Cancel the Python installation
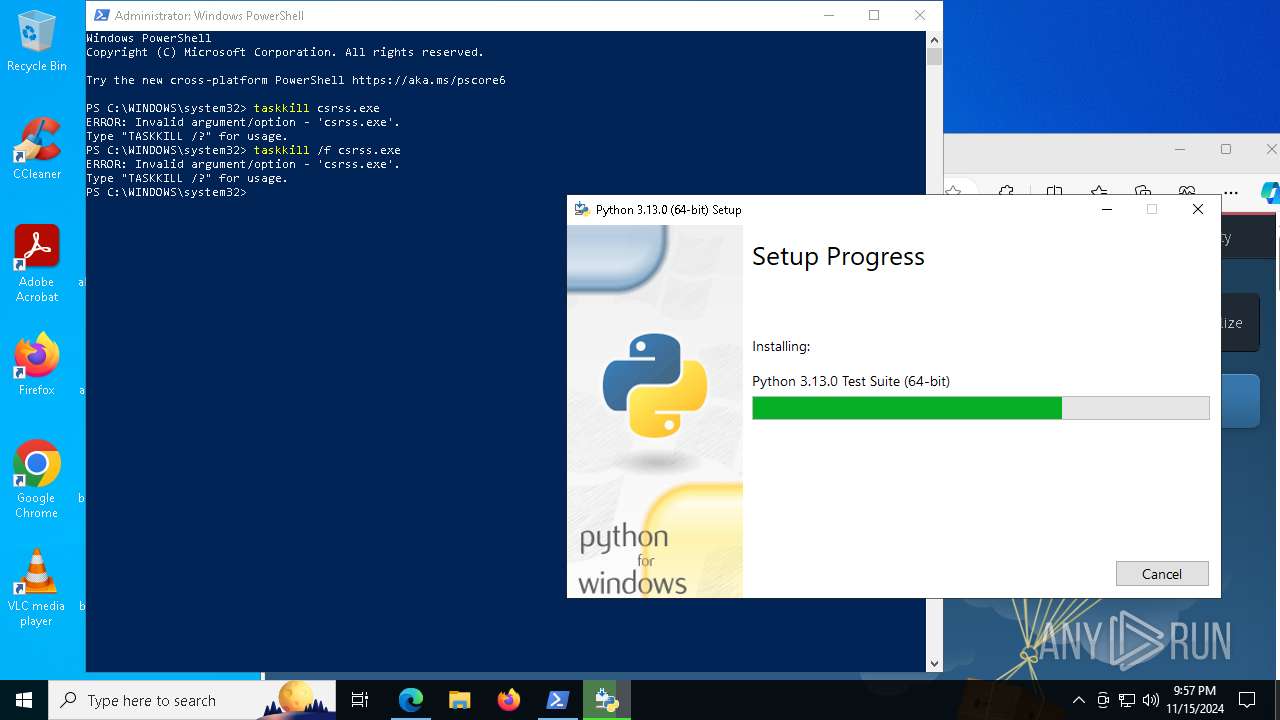 pos(1162,573)
